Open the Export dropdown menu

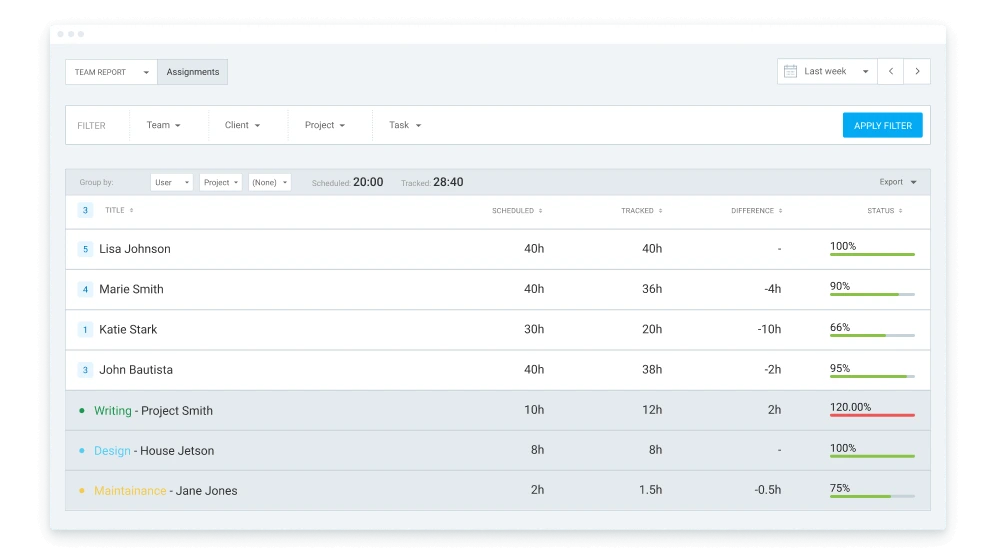(898, 182)
